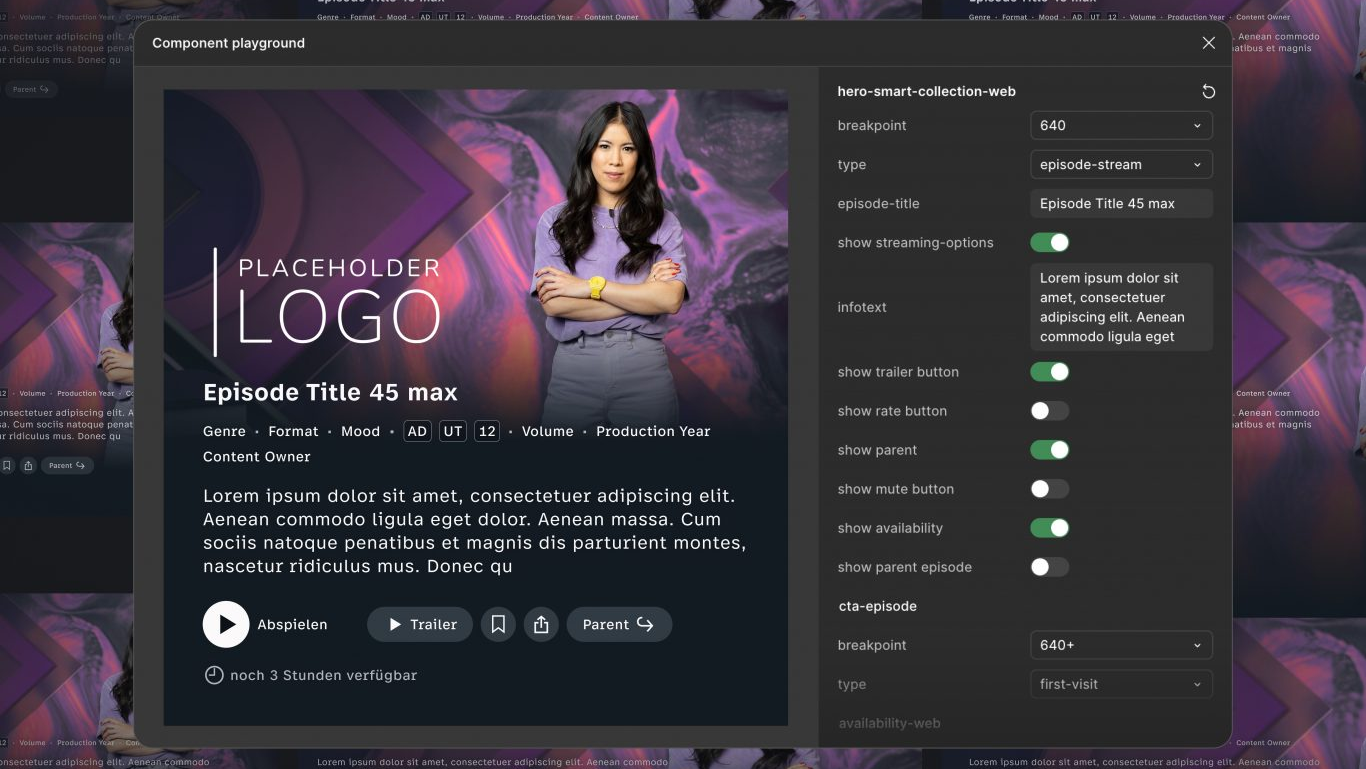The width and height of the screenshot is (1366, 769).
Task: Turn off the show parent toggle
Action: (1050, 450)
